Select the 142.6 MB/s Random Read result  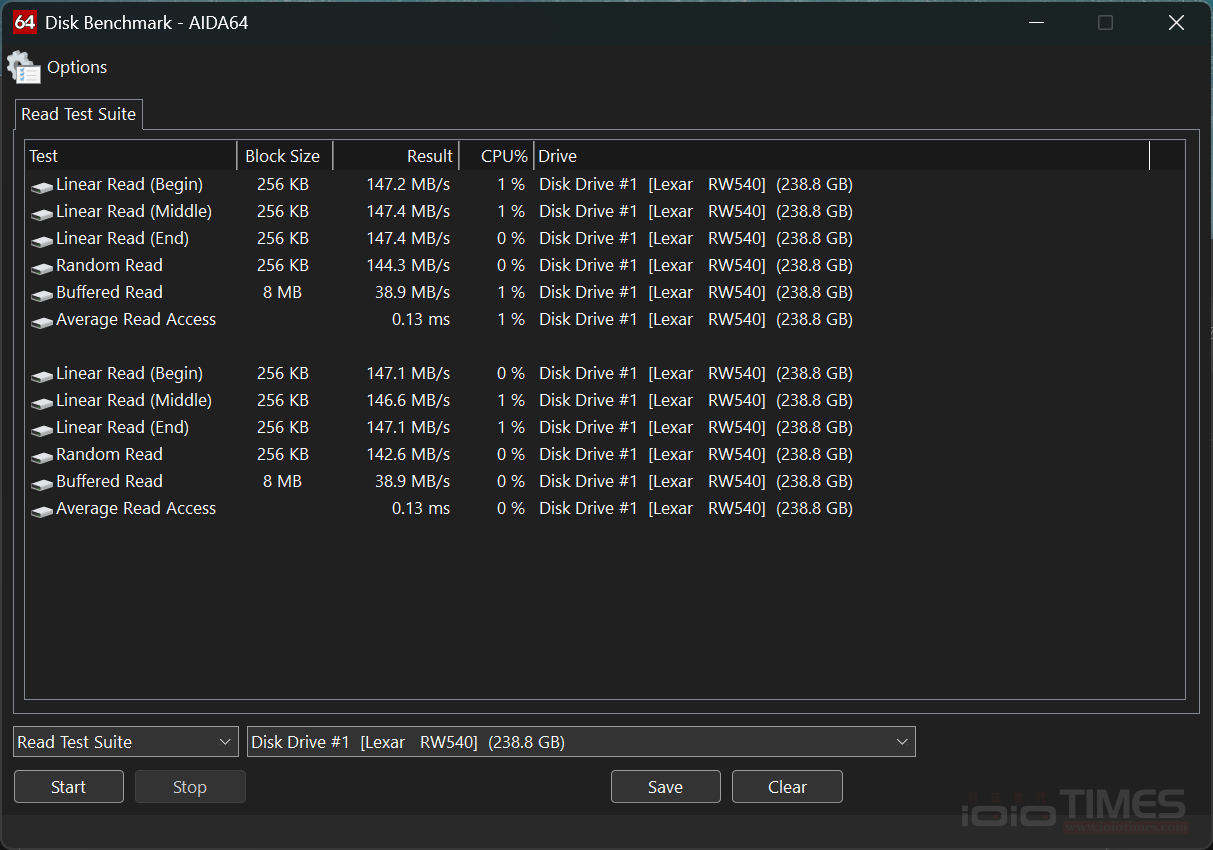pos(408,454)
